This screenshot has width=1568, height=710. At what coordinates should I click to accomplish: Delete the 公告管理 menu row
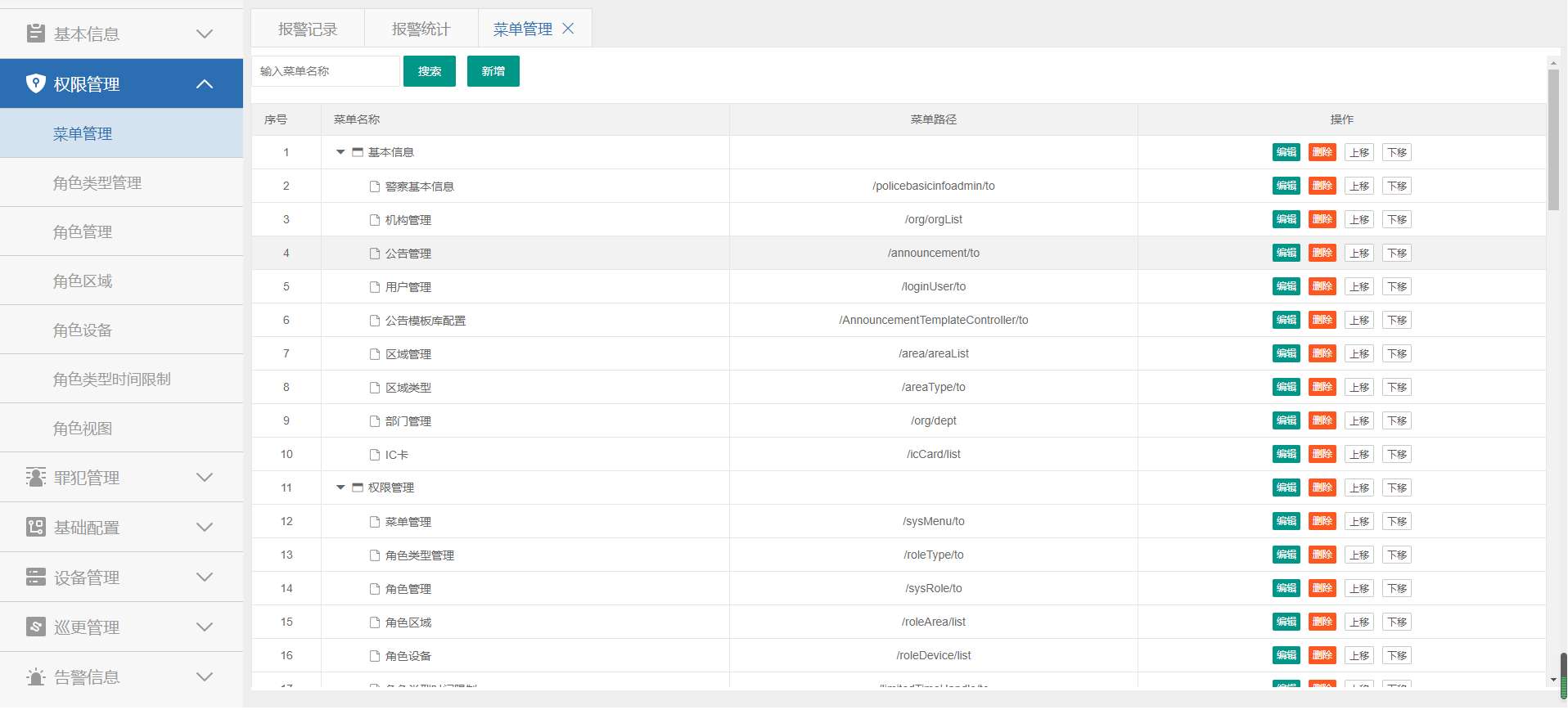pyautogui.click(x=1322, y=253)
